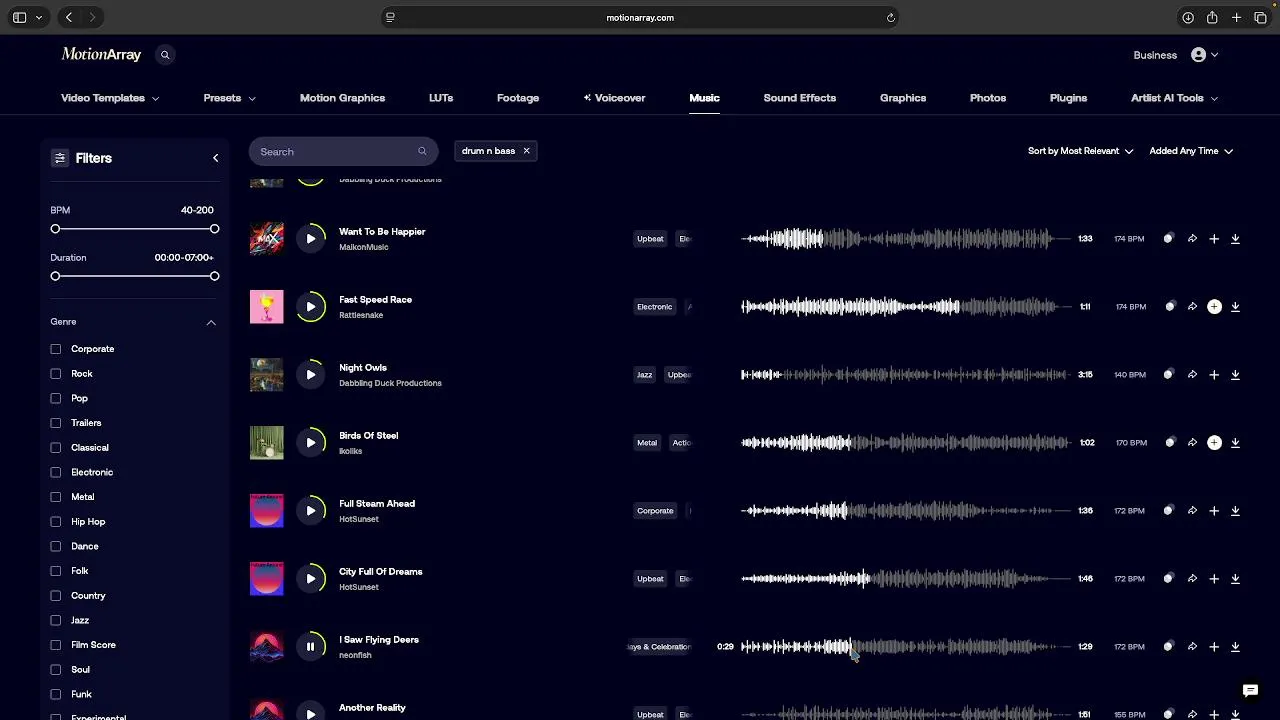Collapse the Genre filter section
This screenshot has height=720, width=1280.
tap(211, 322)
